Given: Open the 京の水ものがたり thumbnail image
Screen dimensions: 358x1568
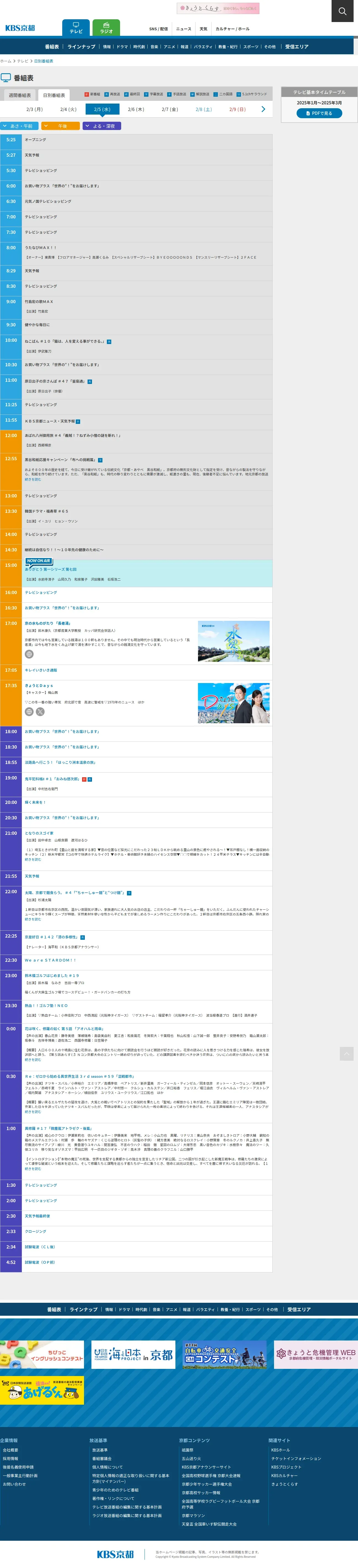Looking at the screenshot, I should (234, 641).
